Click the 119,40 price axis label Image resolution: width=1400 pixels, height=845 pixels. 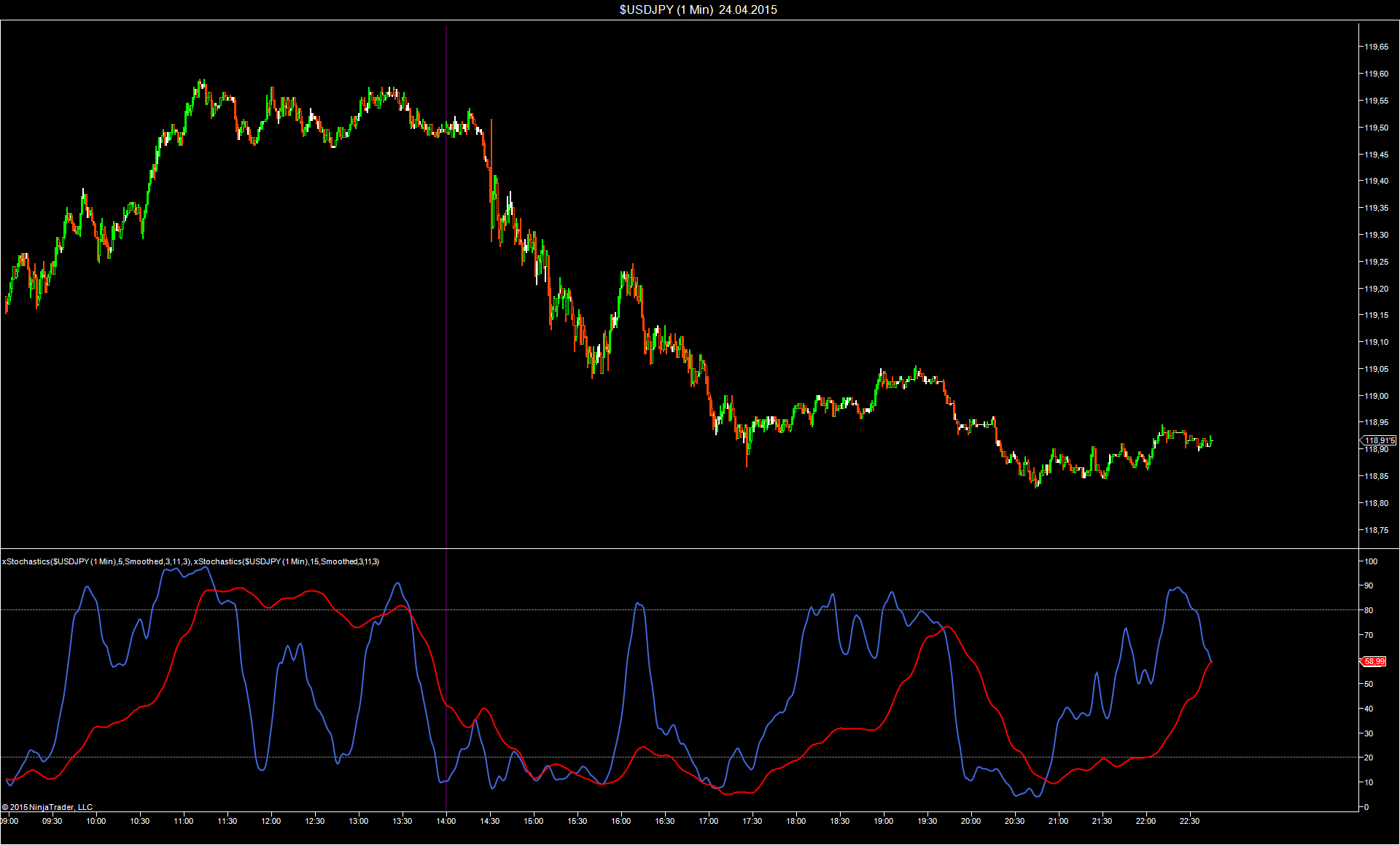[x=1377, y=181]
